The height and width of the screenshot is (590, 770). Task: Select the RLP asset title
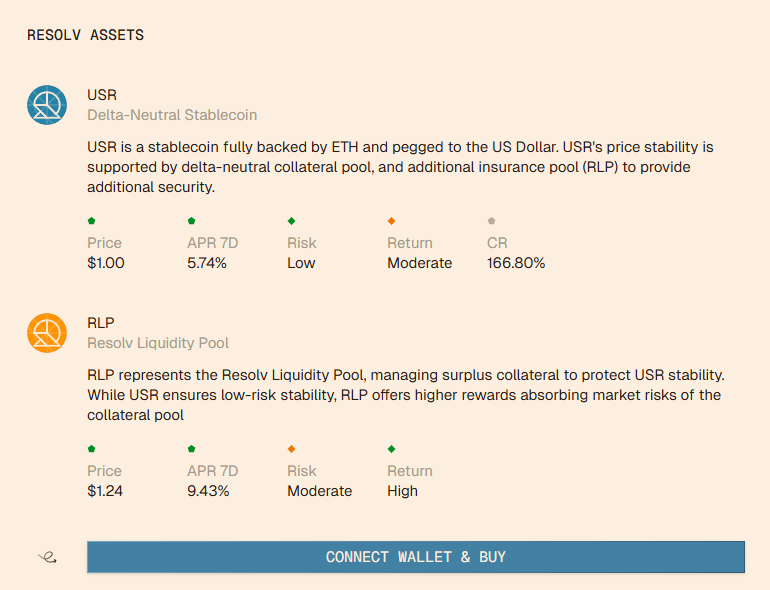tap(101, 323)
